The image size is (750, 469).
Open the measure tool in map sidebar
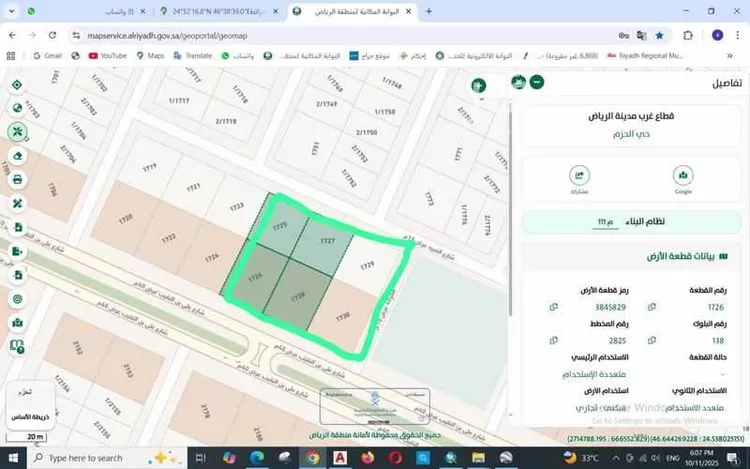point(17,204)
